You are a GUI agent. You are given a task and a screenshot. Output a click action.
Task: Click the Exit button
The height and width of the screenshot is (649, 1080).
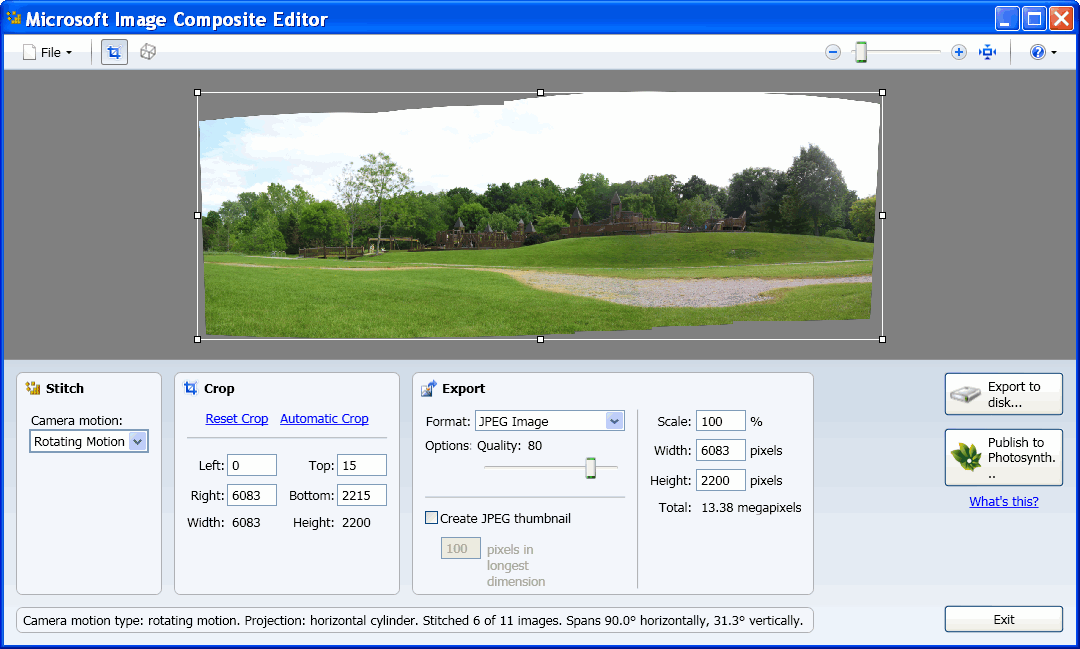tap(1004, 619)
